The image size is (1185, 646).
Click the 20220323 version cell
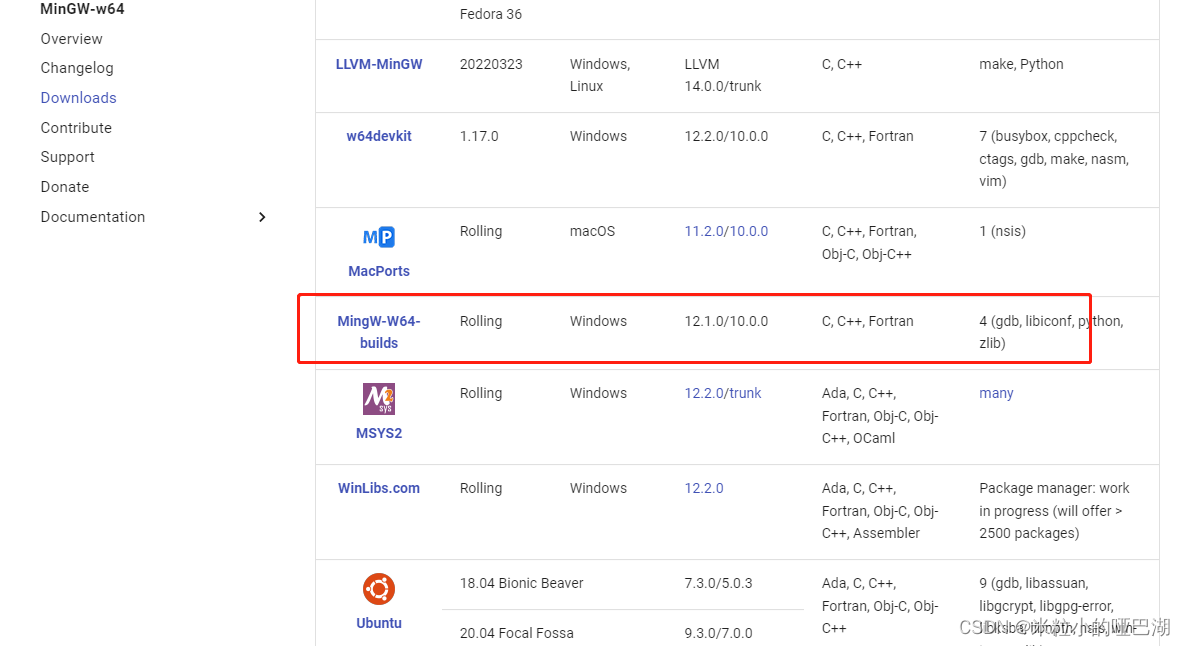click(x=491, y=64)
